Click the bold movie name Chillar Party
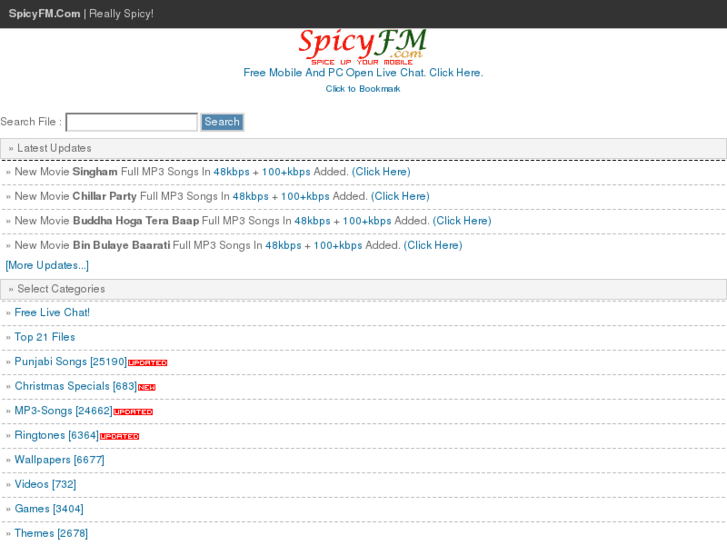727x545 pixels. tap(105, 197)
